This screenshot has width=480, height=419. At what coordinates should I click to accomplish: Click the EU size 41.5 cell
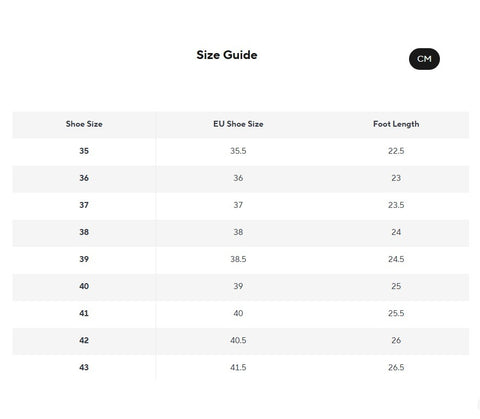[238, 367]
